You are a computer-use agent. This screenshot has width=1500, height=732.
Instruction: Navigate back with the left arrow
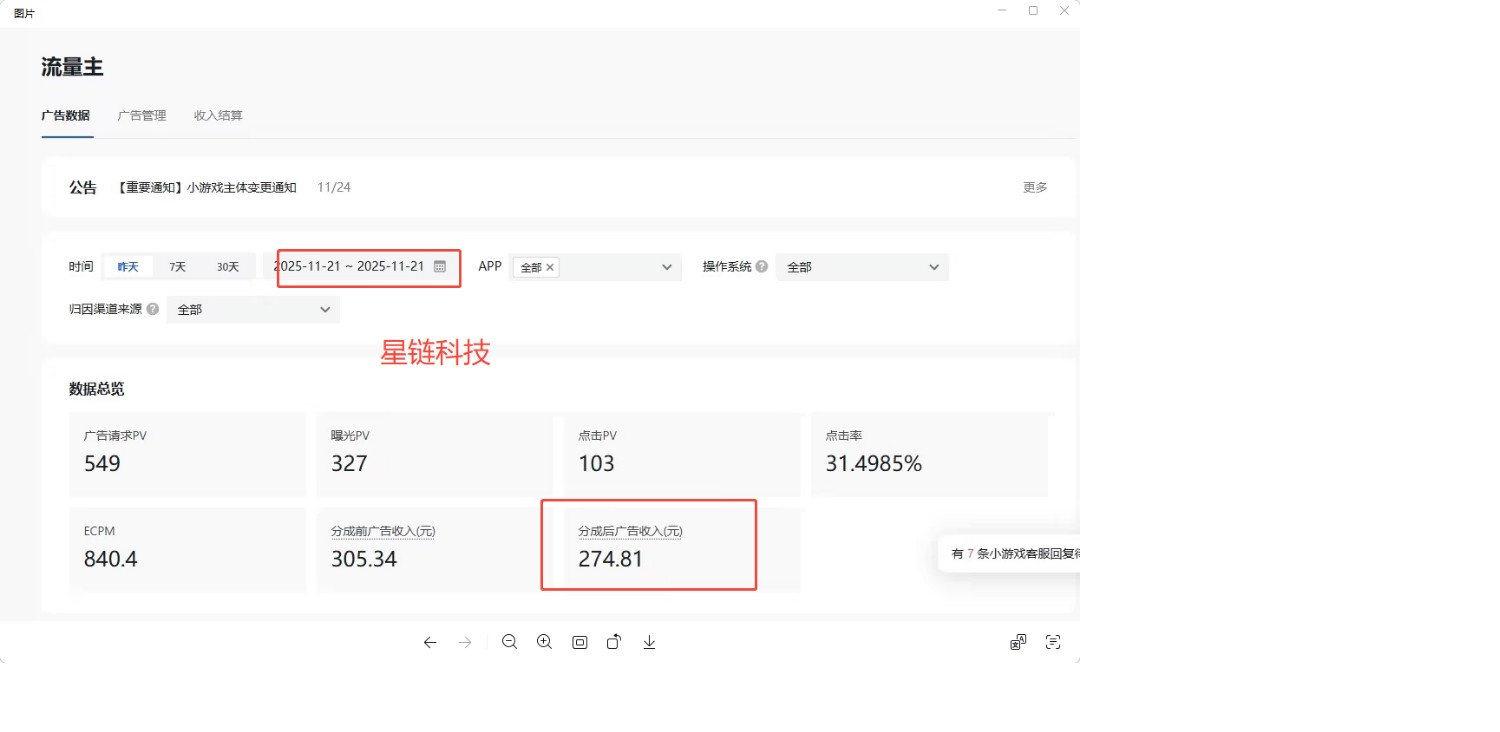point(430,642)
